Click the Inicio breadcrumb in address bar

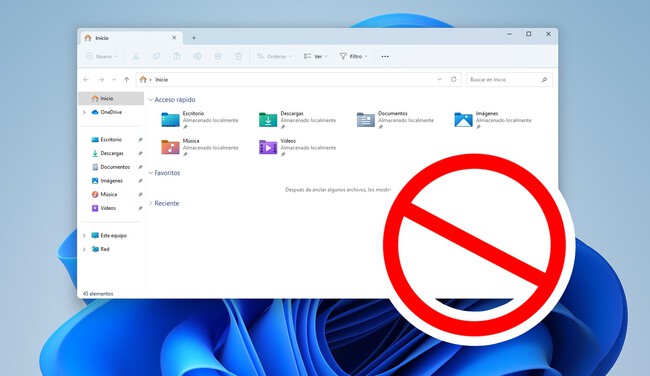coord(162,80)
